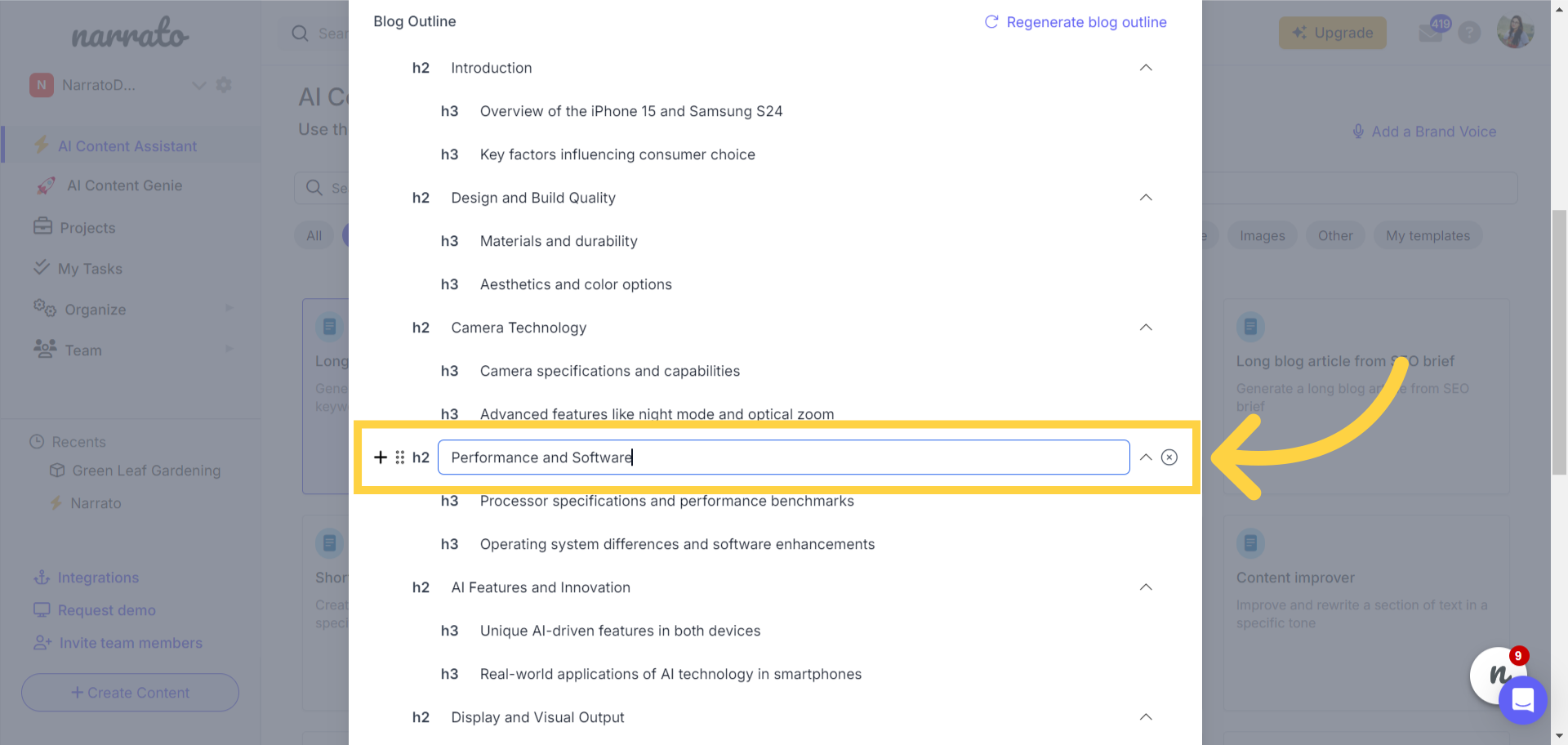Open AI Content Genie in sidebar

click(x=124, y=185)
